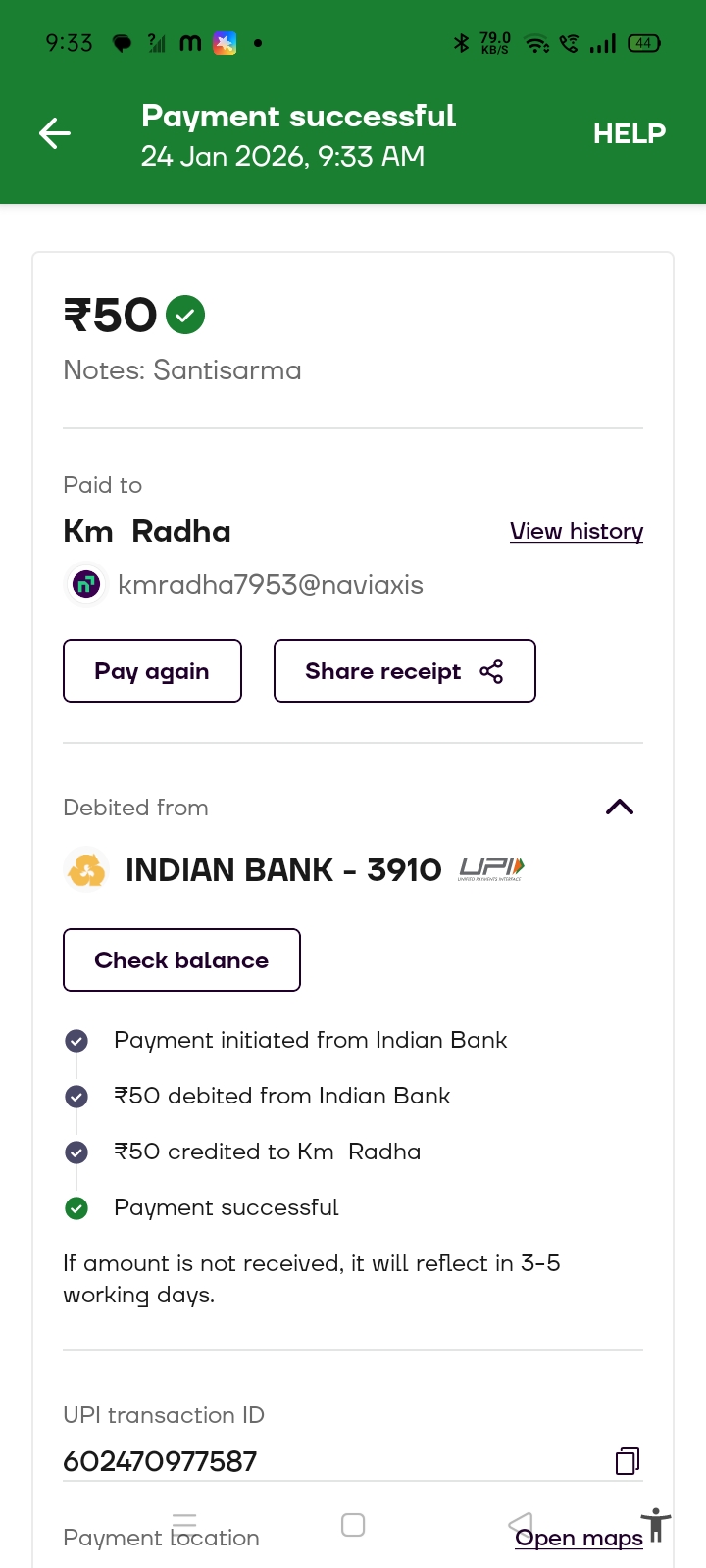Tap the UPI logo beside bank name
The width and height of the screenshot is (706, 1568).
pos(491,869)
